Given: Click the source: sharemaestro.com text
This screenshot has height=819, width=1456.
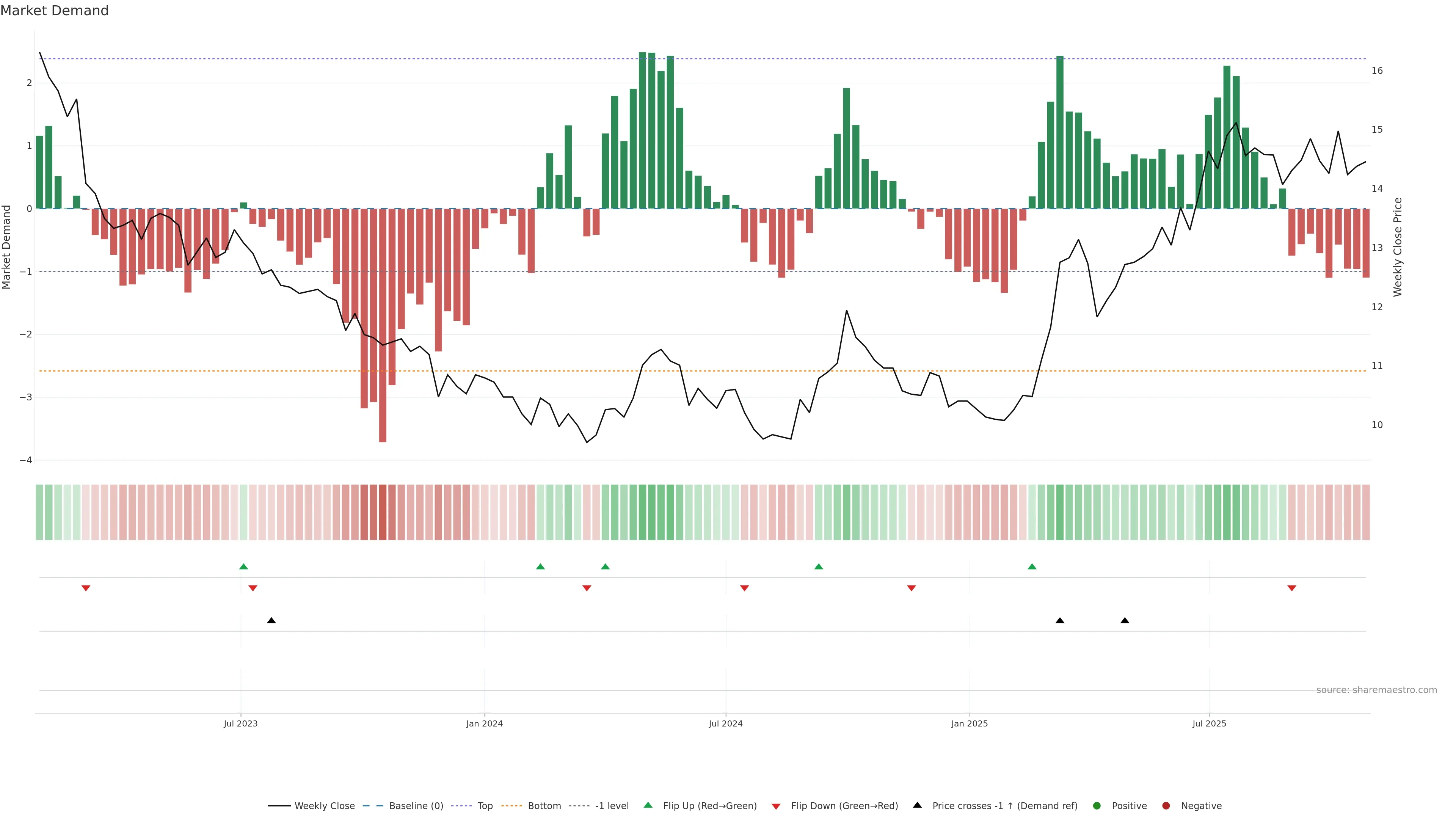Looking at the screenshot, I should 1376,690.
